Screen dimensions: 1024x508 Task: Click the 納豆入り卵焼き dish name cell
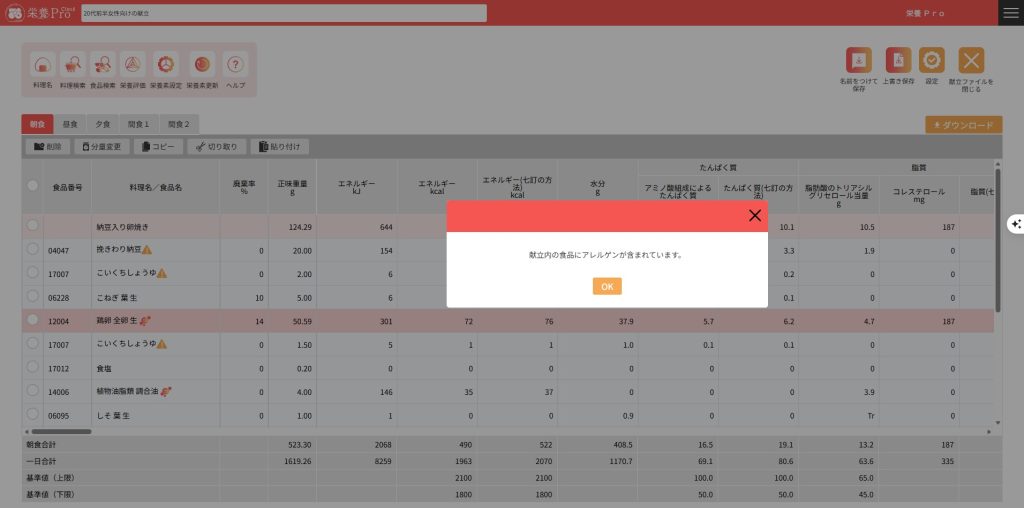[155, 227]
